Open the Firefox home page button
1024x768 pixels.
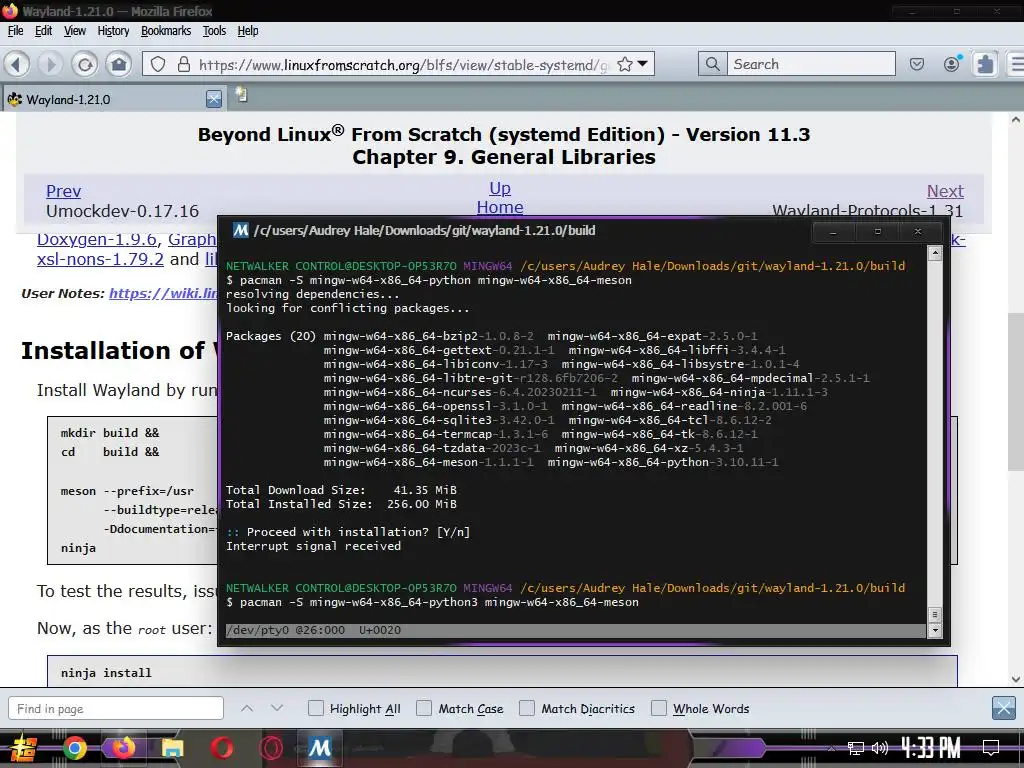point(119,64)
